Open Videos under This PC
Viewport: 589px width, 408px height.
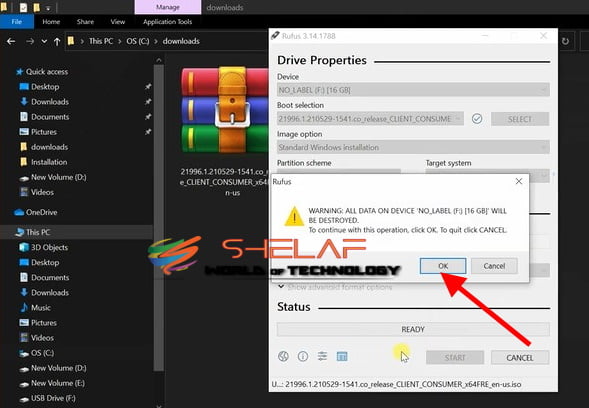coord(42,338)
